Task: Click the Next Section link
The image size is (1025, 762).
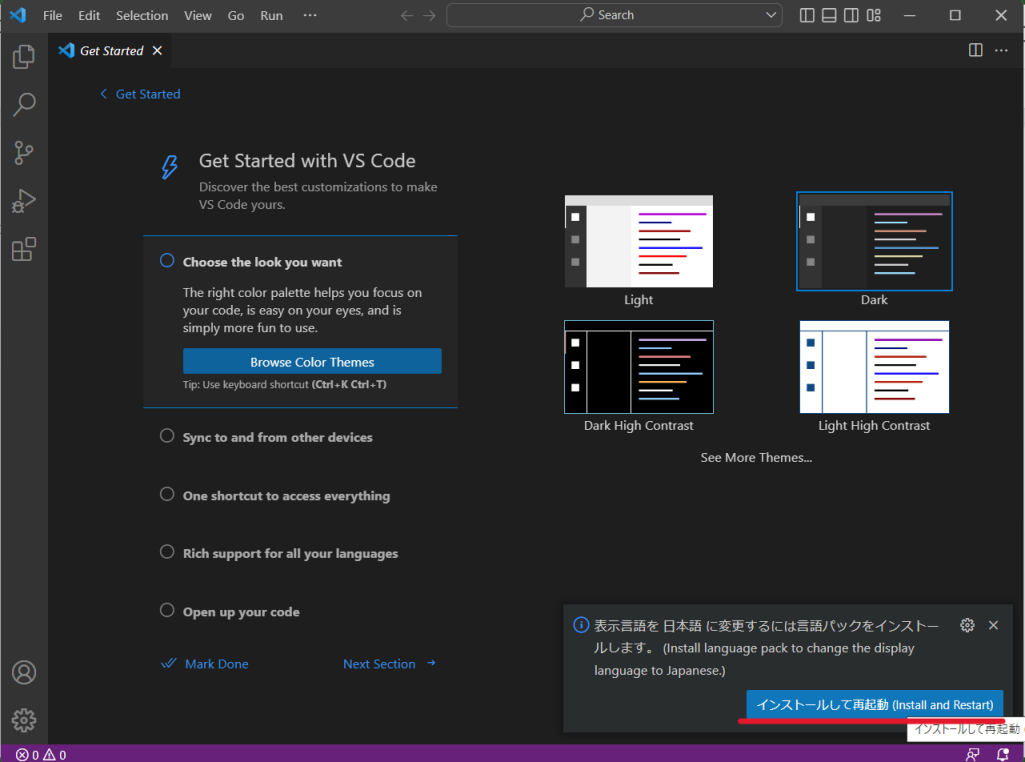Action: click(390, 664)
